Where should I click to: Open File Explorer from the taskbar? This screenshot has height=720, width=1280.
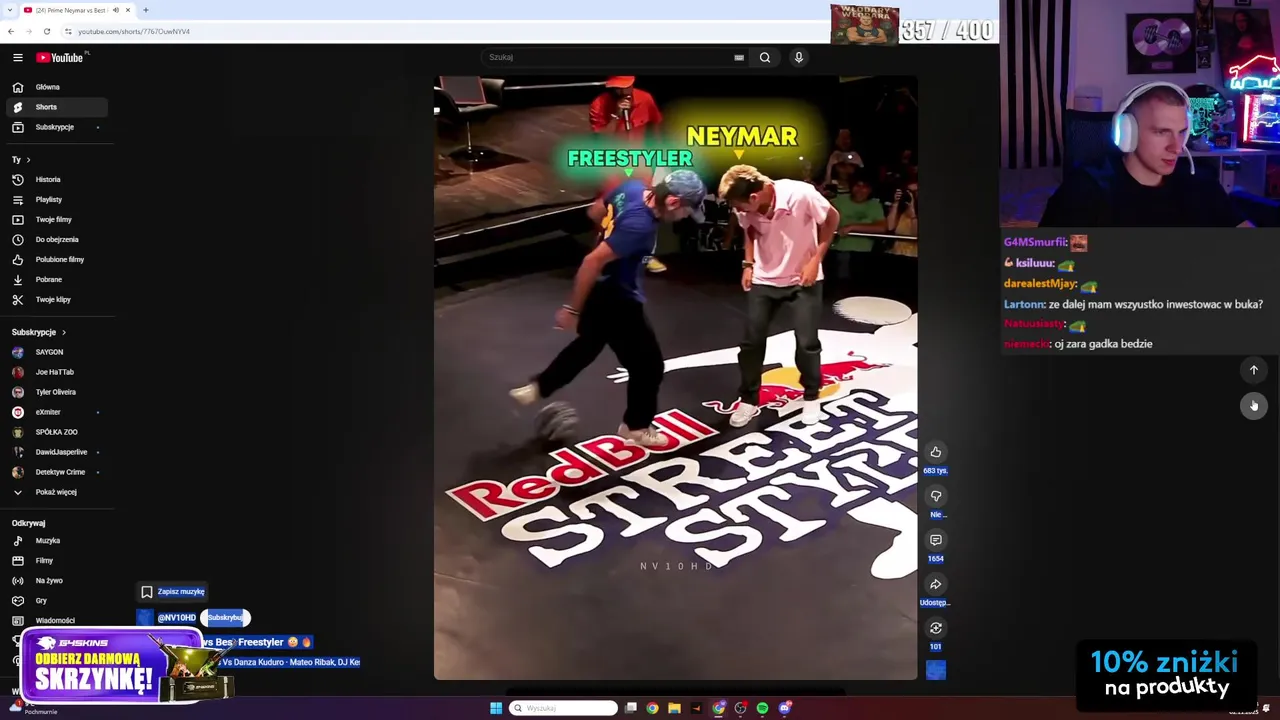[675, 708]
